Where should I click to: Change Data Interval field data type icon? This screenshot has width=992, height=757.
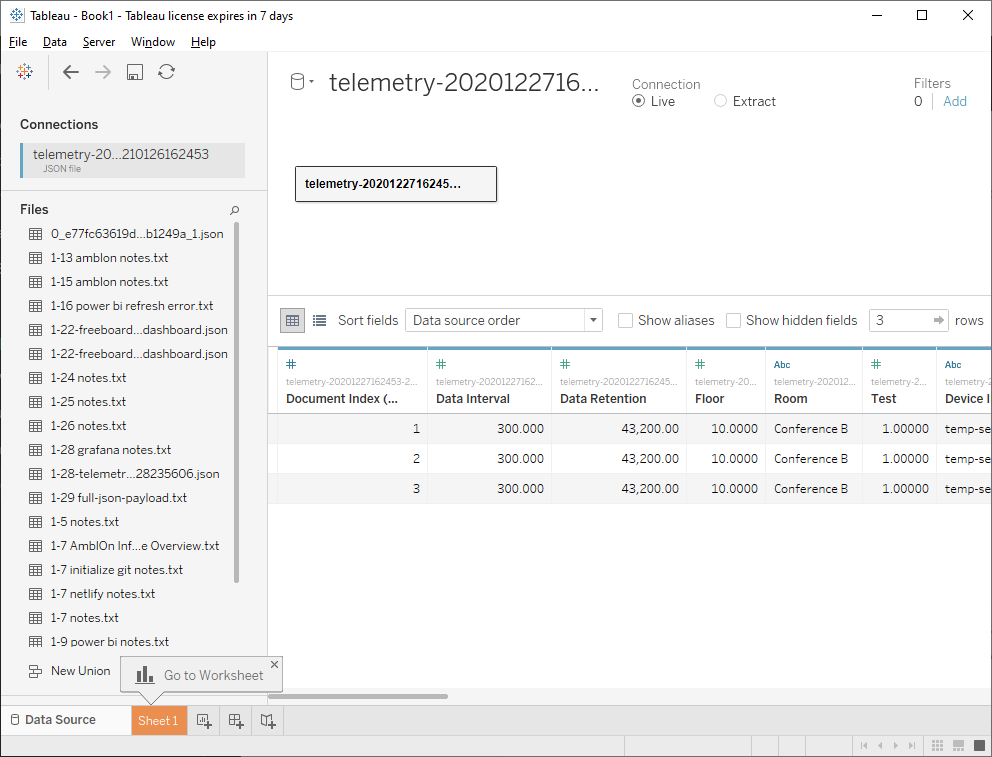(x=441, y=364)
